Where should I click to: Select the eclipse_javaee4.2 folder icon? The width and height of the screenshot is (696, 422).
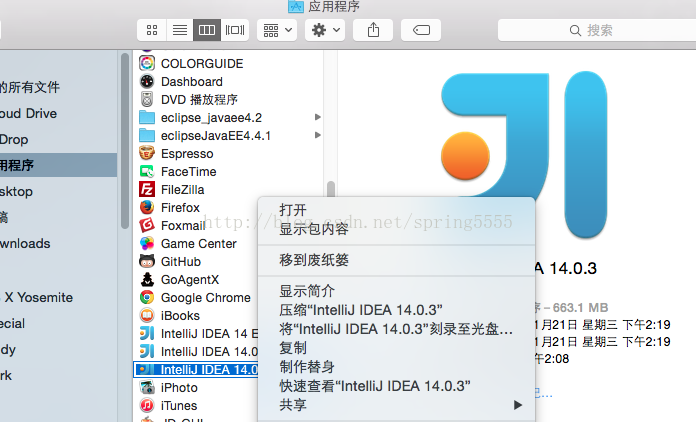(147, 117)
